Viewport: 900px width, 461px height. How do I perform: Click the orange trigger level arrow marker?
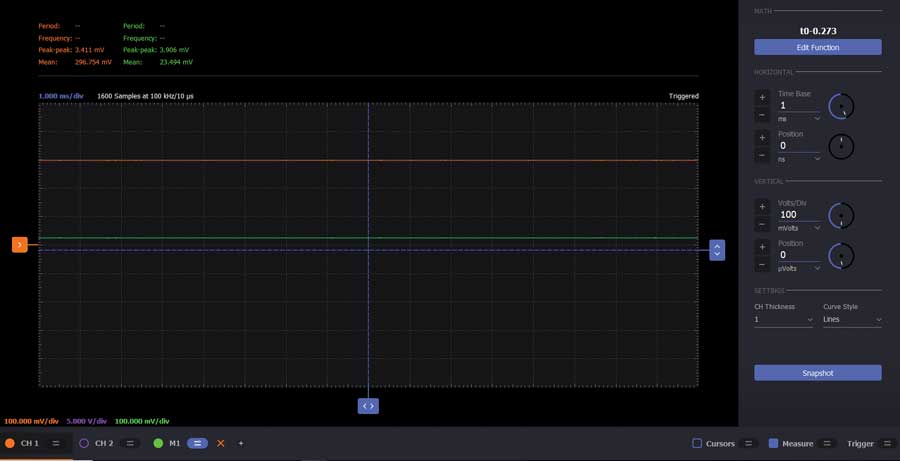pos(19,244)
